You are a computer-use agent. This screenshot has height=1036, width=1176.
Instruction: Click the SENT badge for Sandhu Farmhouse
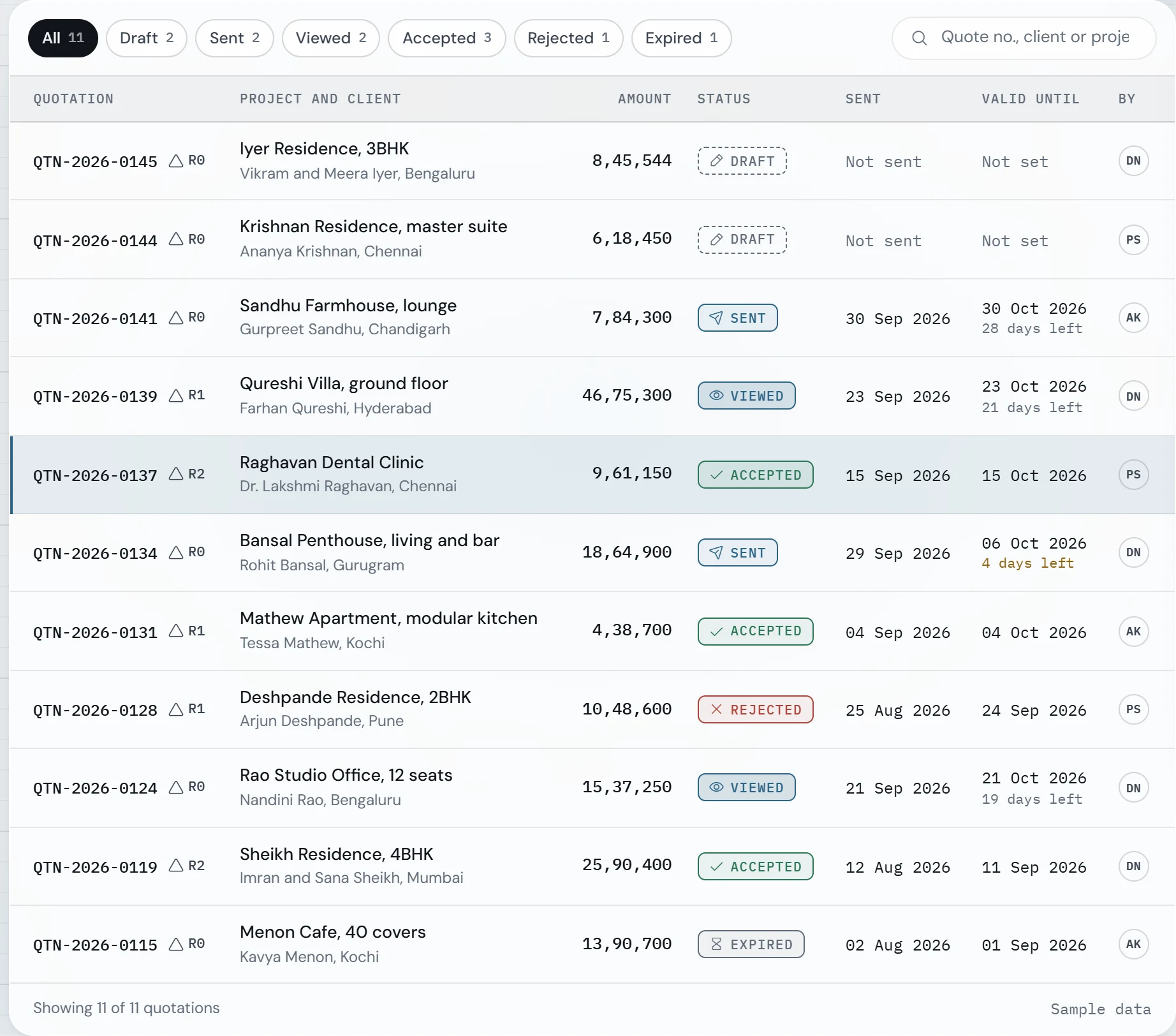pyautogui.click(x=738, y=318)
